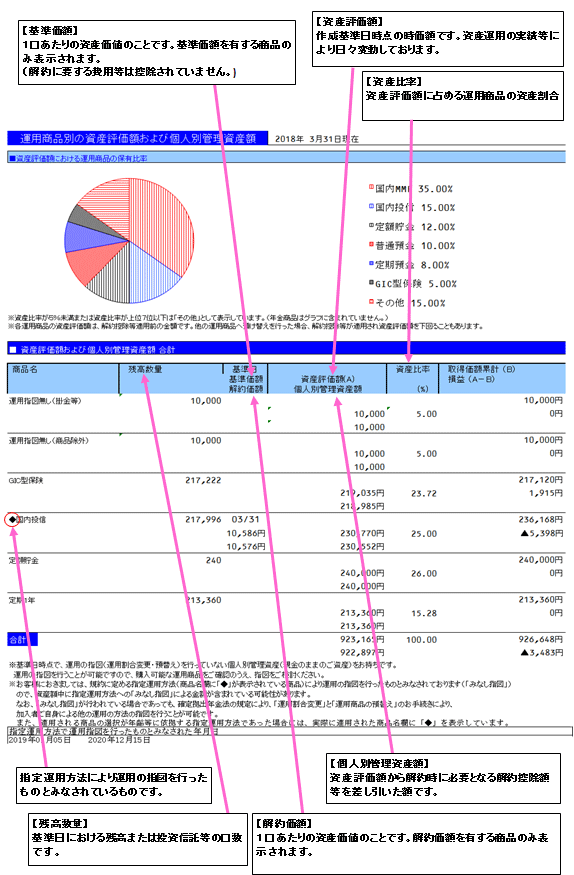Click the date 2018年 3月31日現在
Screen dimensions: 574x875
(317, 139)
